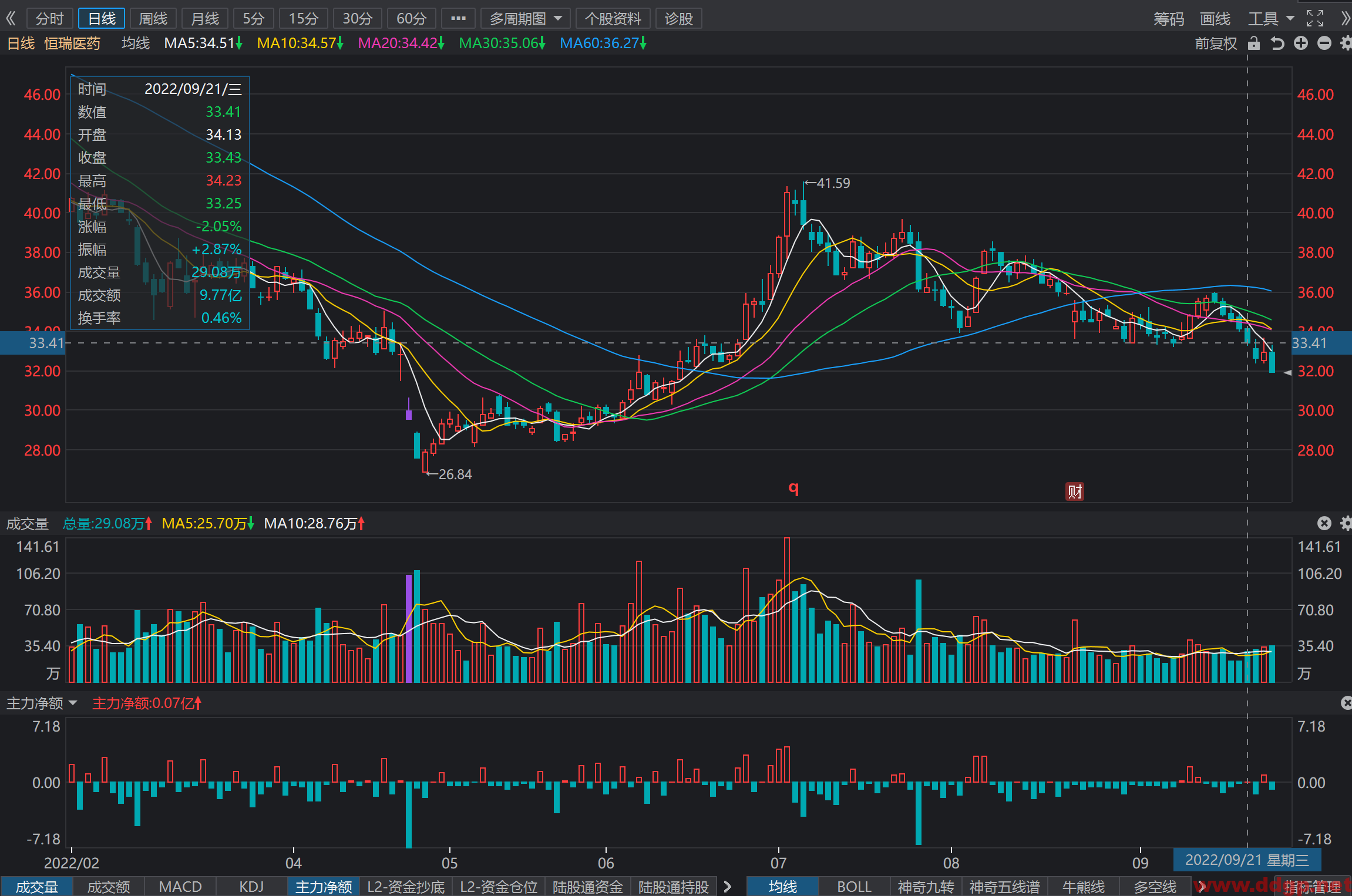This screenshot has height=896, width=1352.
Task: Open 个股资料 stock information
Action: point(613,19)
